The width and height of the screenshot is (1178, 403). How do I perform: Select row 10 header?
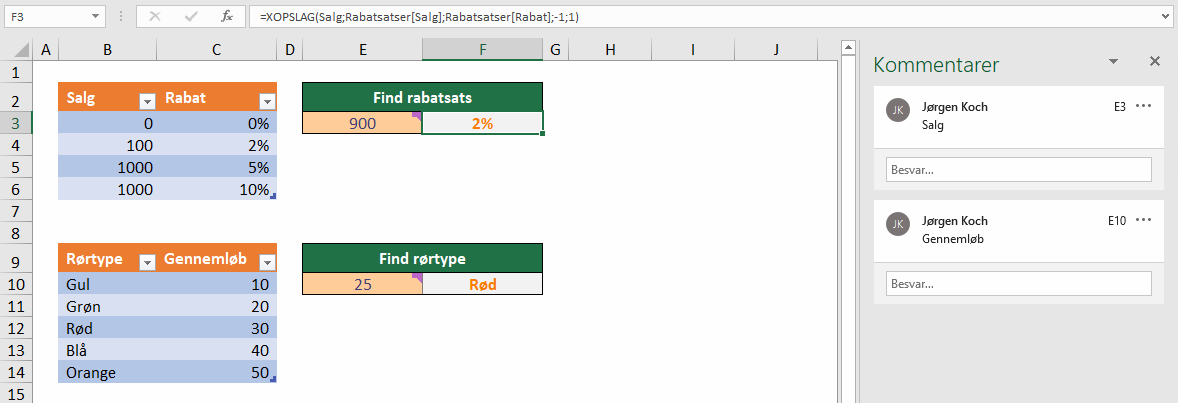(x=16, y=283)
